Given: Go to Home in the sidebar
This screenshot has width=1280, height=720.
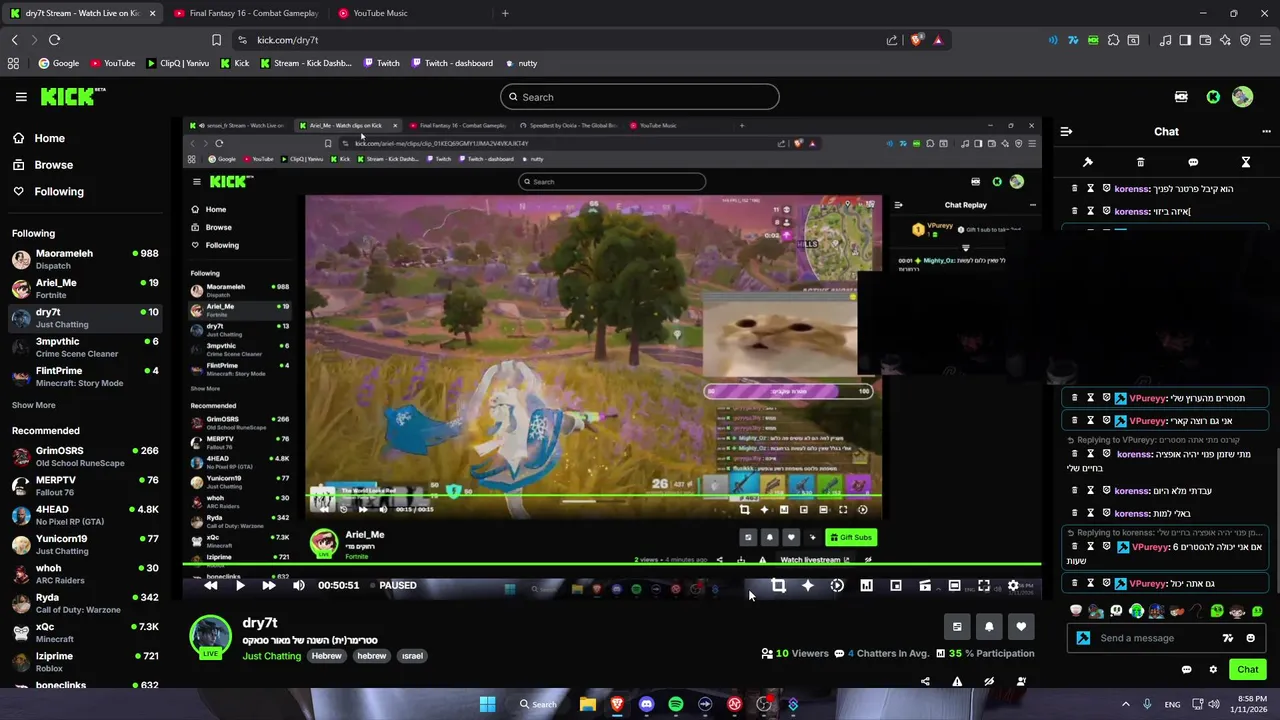Looking at the screenshot, I should coord(40,138).
